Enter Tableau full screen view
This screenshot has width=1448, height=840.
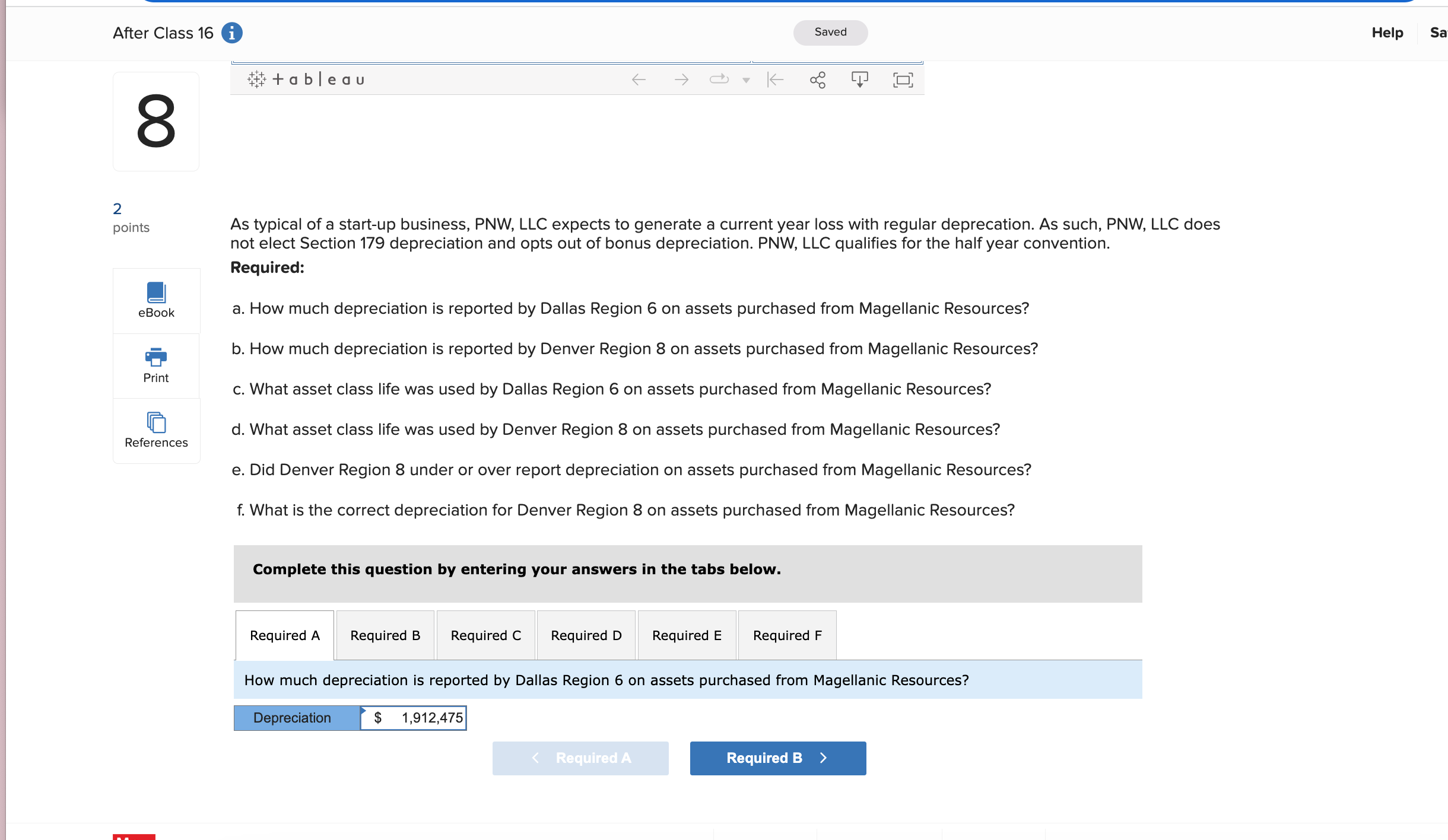(903, 79)
